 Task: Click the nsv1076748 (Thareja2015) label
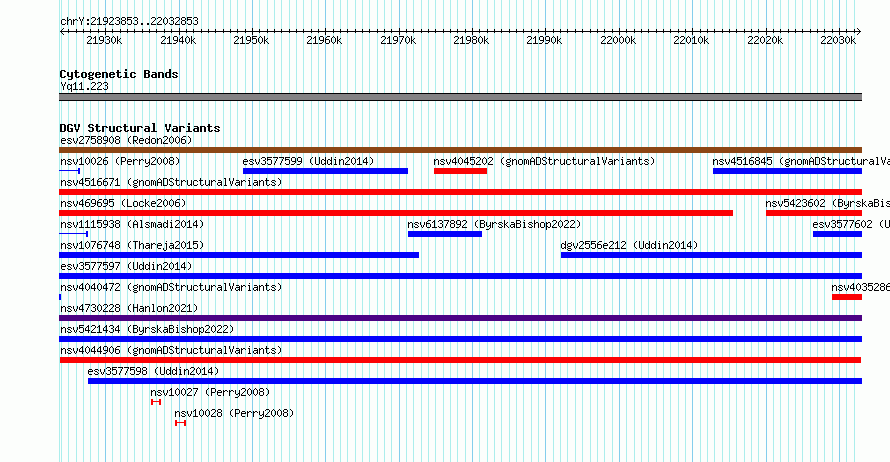[132, 245]
